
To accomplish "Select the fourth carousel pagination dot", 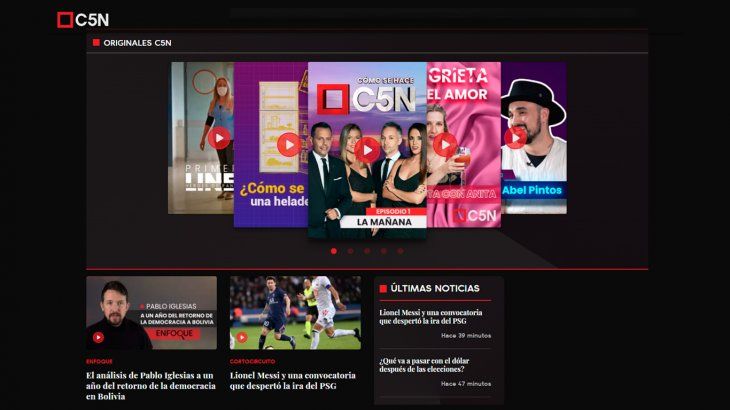I will (384, 251).
